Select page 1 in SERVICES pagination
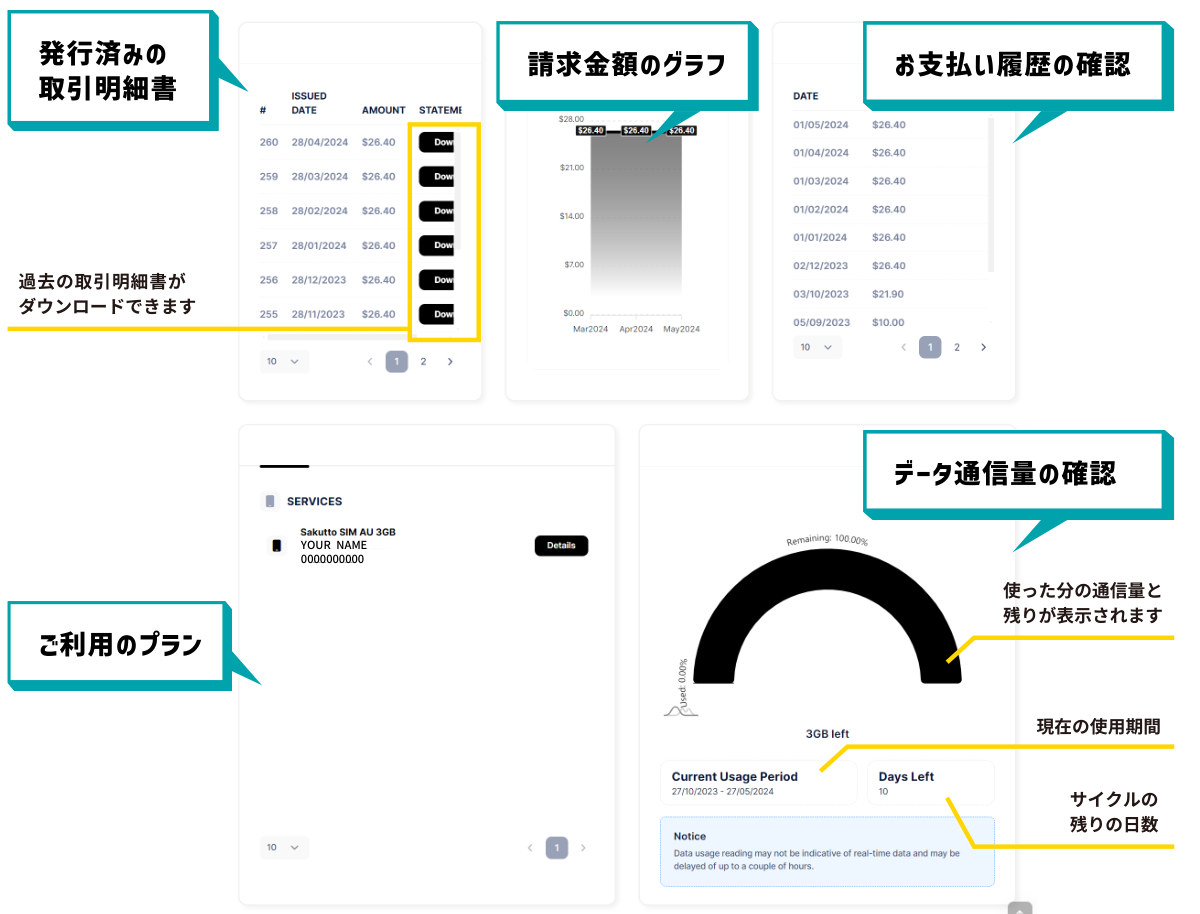1200x914 pixels. tap(557, 847)
